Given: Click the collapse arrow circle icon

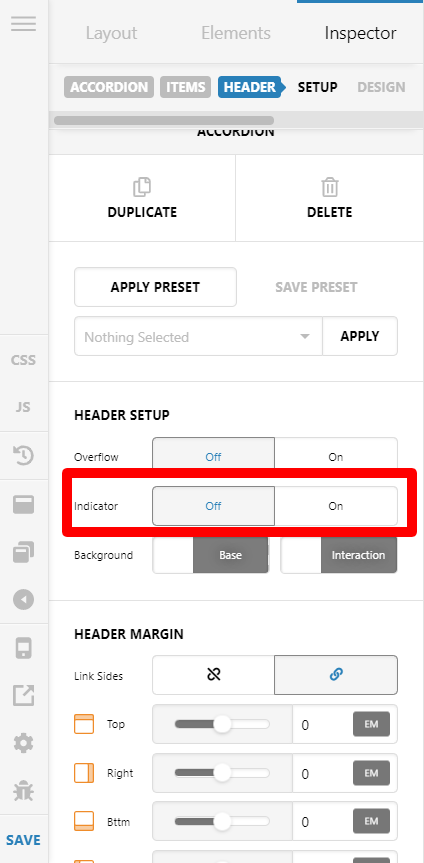Looking at the screenshot, I should tap(24, 600).
